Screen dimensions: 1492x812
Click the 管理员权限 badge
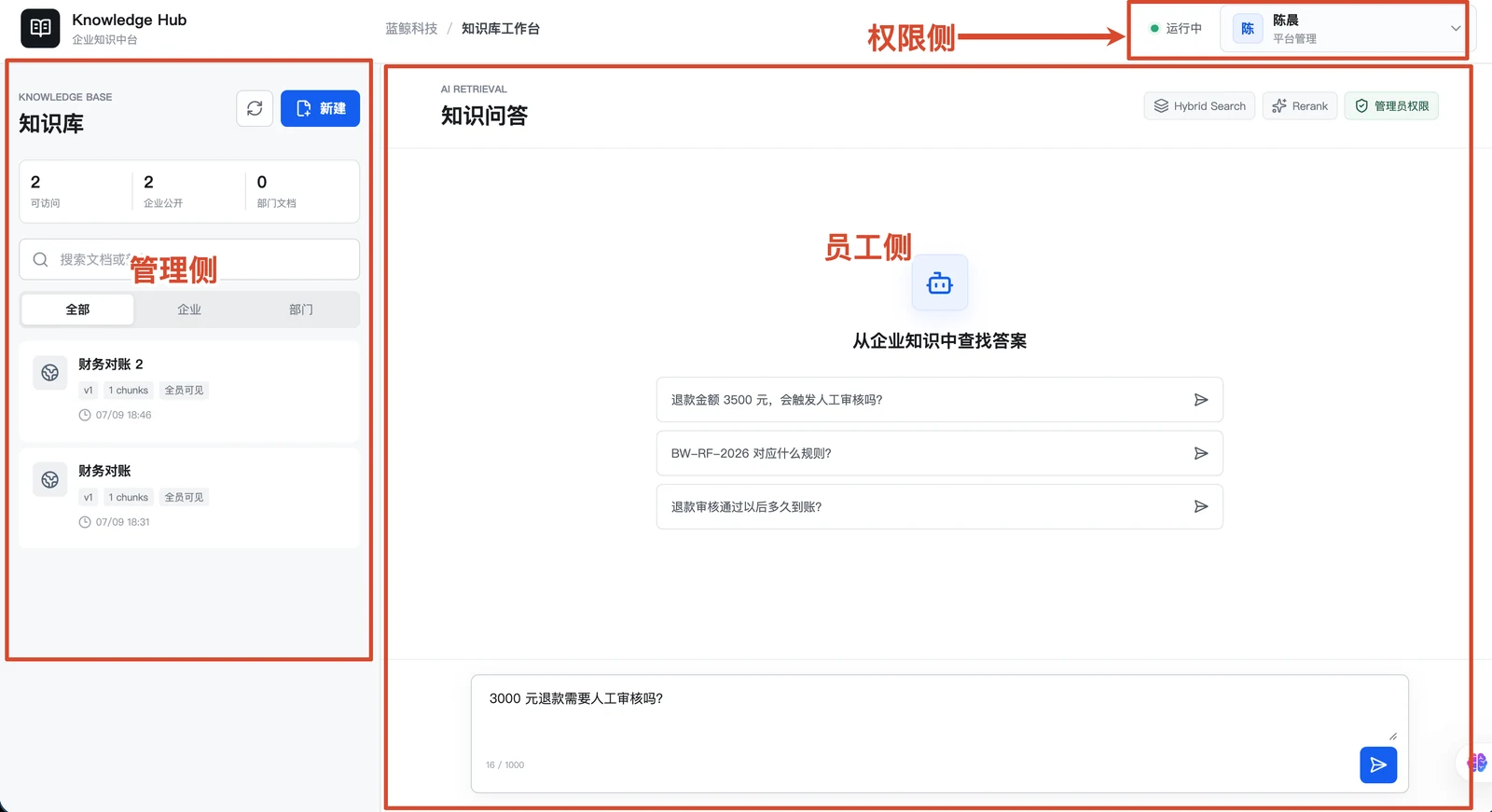pyautogui.click(x=1391, y=106)
